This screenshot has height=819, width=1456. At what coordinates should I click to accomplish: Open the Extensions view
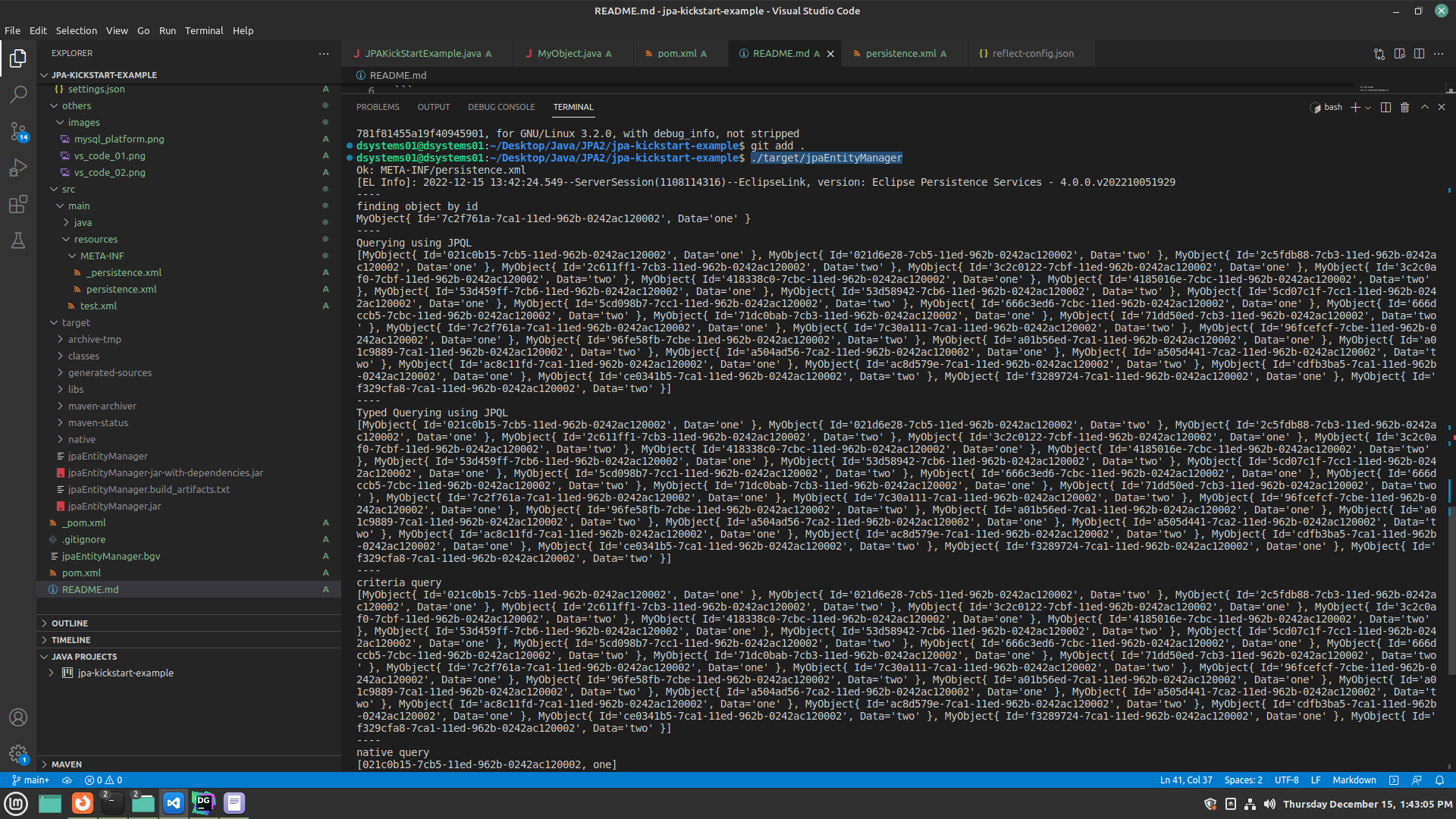pyautogui.click(x=18, y=204)
